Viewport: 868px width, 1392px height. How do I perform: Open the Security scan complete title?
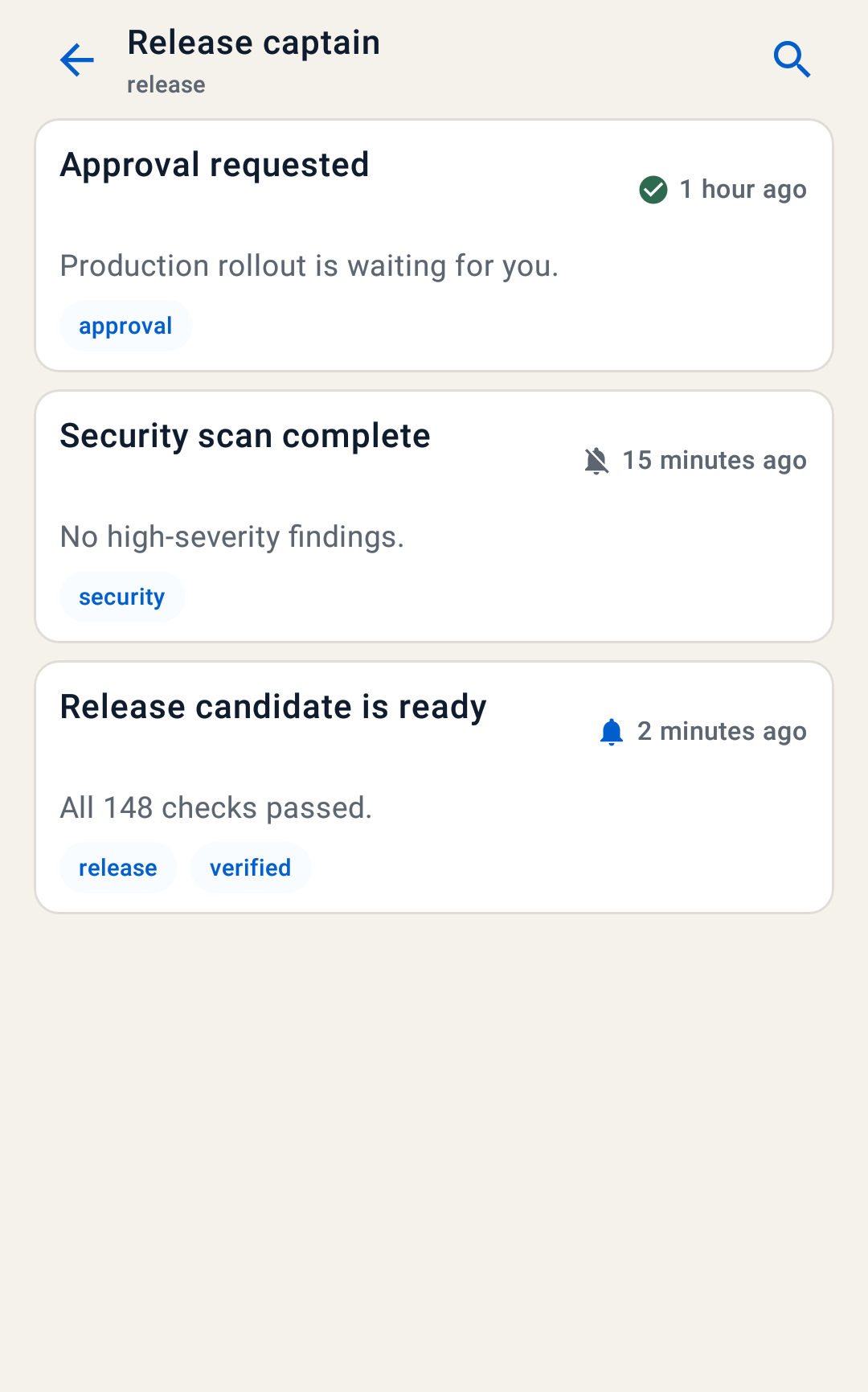click(245, 437)
